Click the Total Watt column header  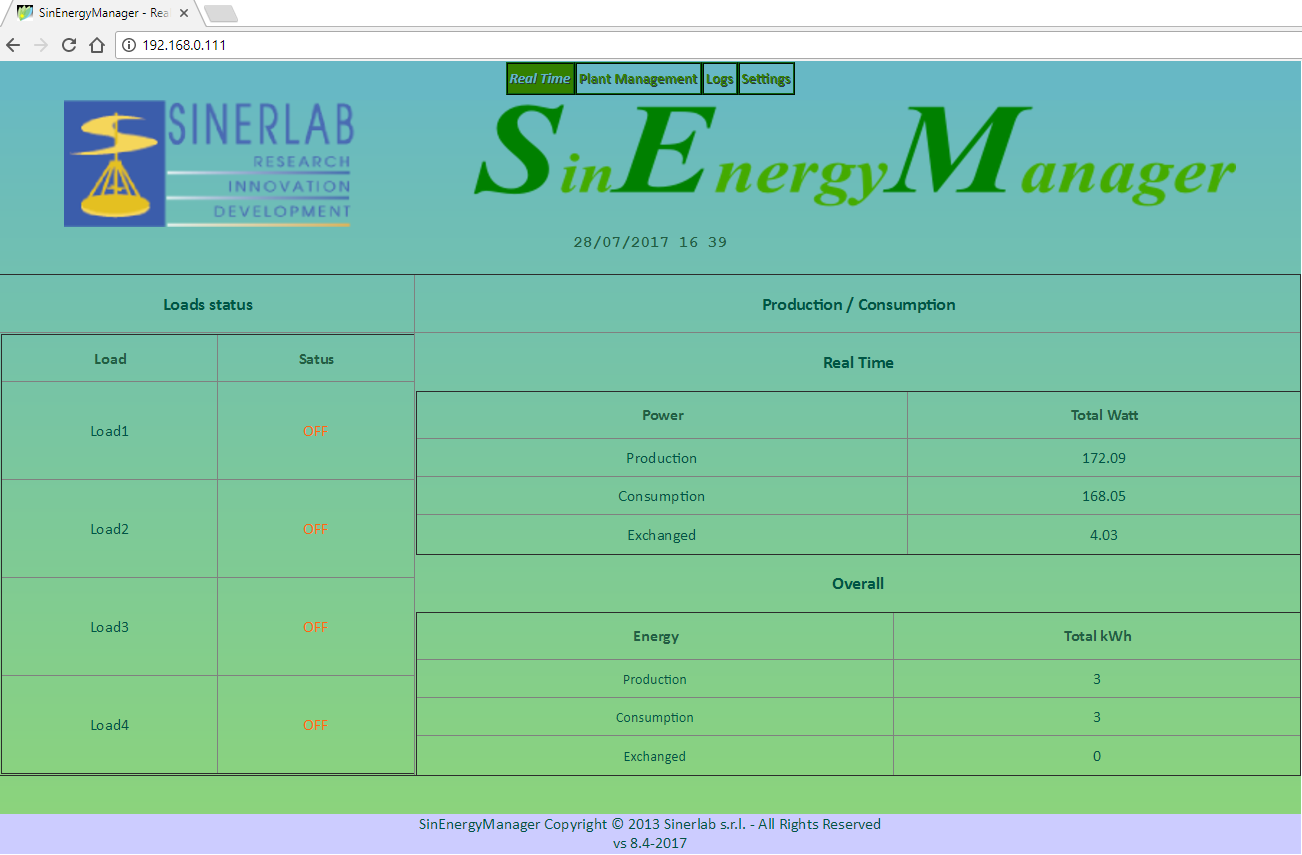1104,415
